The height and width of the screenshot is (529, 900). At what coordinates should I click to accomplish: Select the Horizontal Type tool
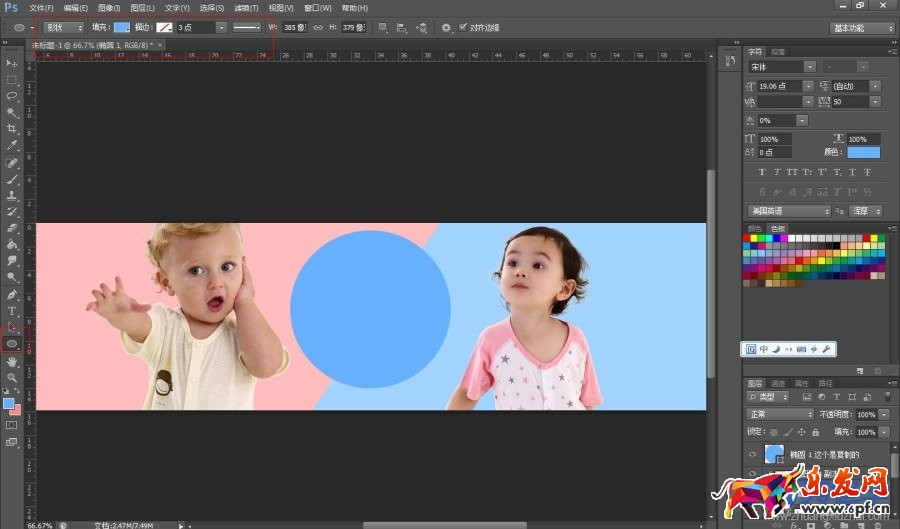click(x=12, y=311)
